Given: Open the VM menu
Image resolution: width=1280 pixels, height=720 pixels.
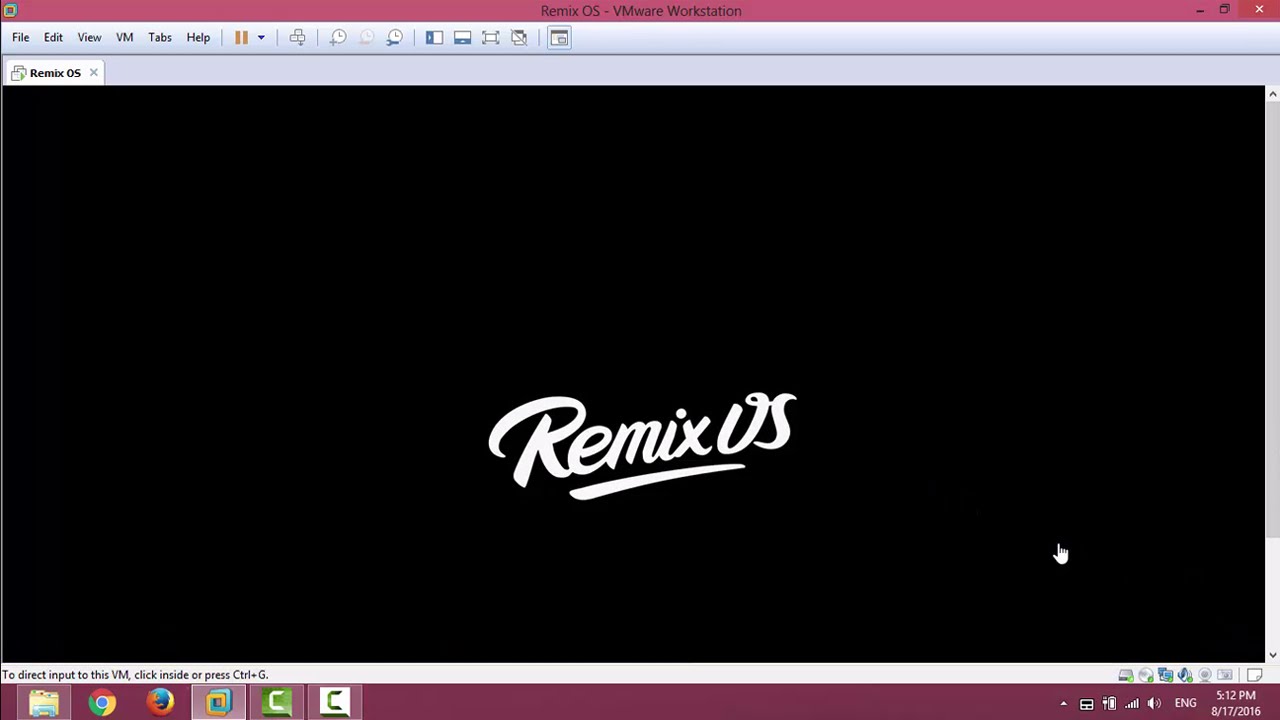Looking at the screenshot, I should click(124, 37).
